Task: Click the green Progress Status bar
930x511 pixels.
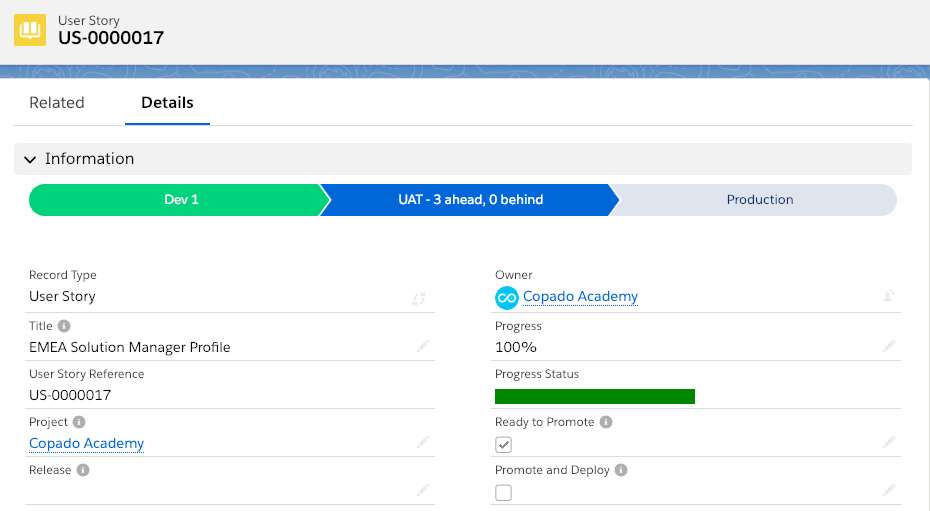Action: [595, 396]
